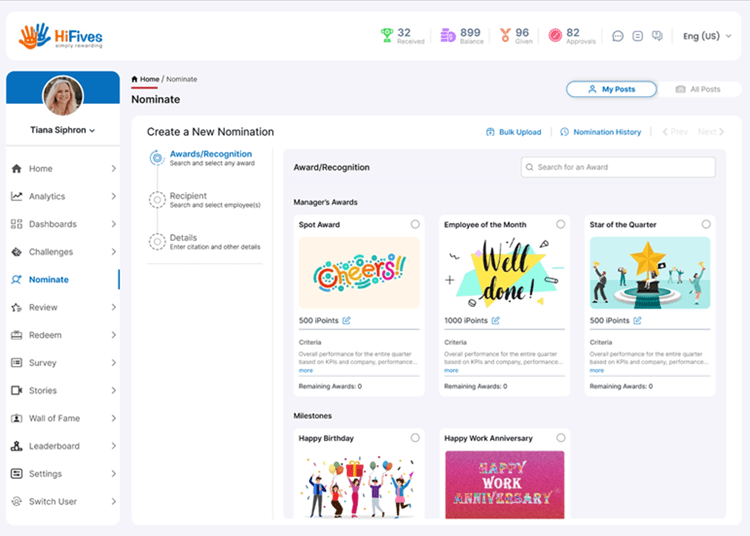This screenshot has height=536, width=750.
Task: Click the trophy Received points icon
Action: tap(386, 36)
